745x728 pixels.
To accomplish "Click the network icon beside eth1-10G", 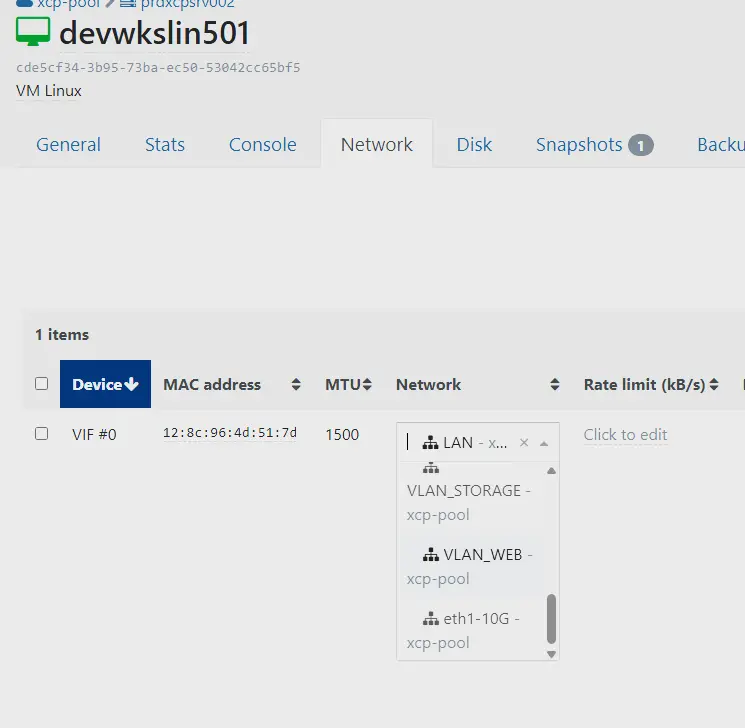I will tap(431, 619).
